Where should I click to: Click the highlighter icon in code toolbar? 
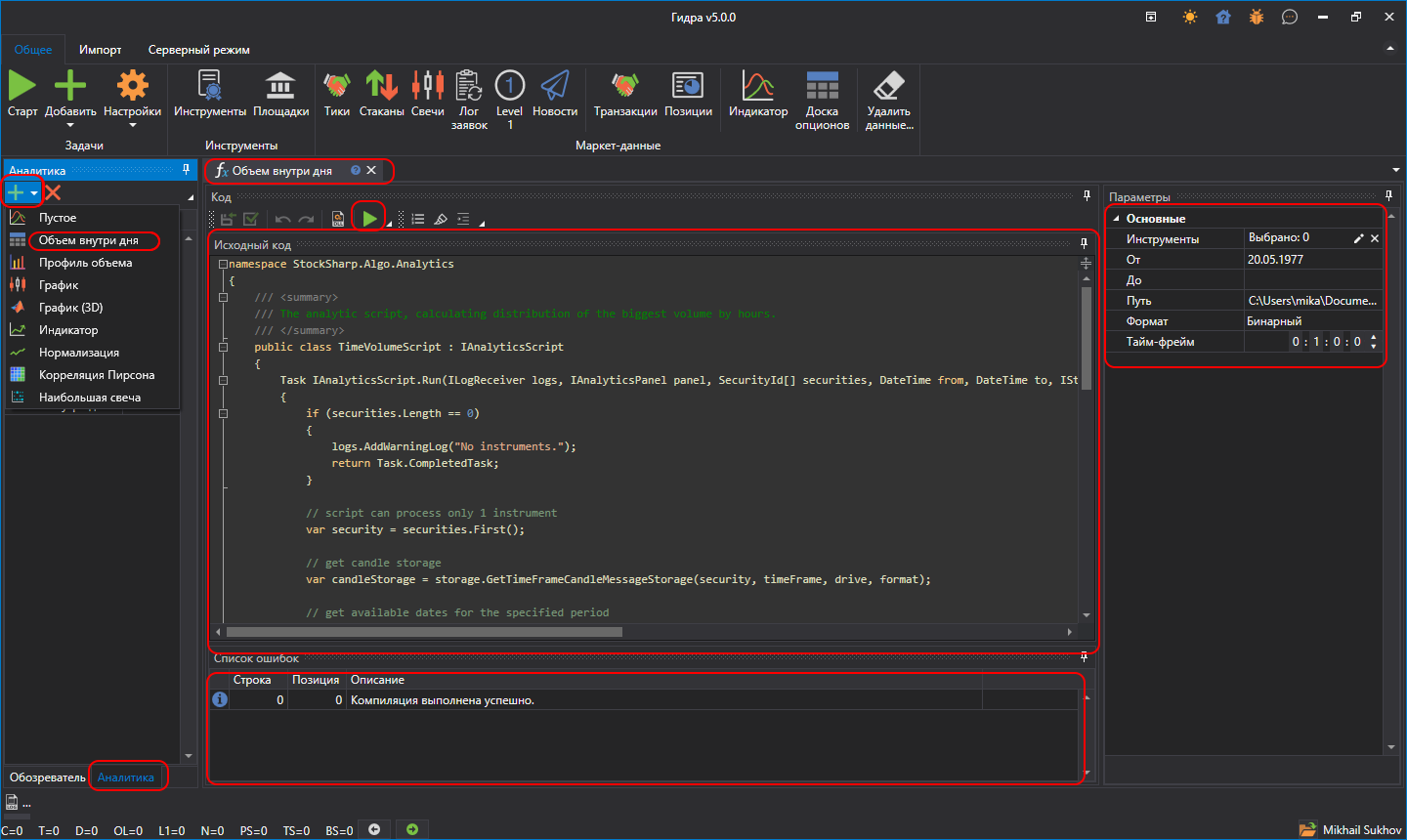click(441, 220)
